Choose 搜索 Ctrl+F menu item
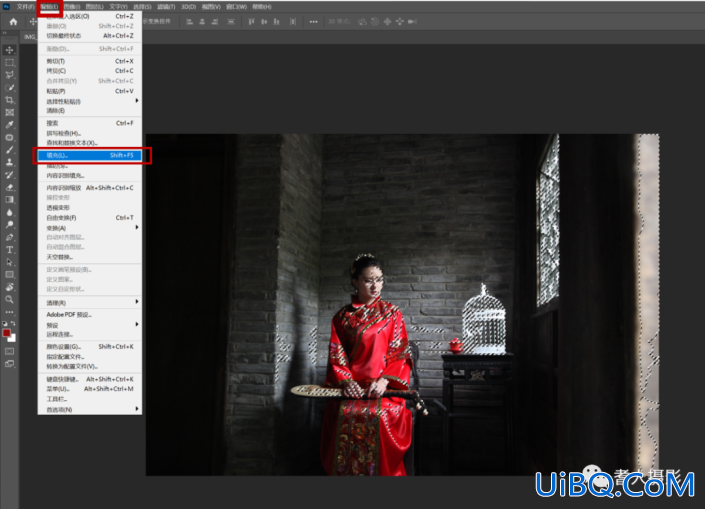The width and height of the screenshot is (705, 509). pos(89,123)
